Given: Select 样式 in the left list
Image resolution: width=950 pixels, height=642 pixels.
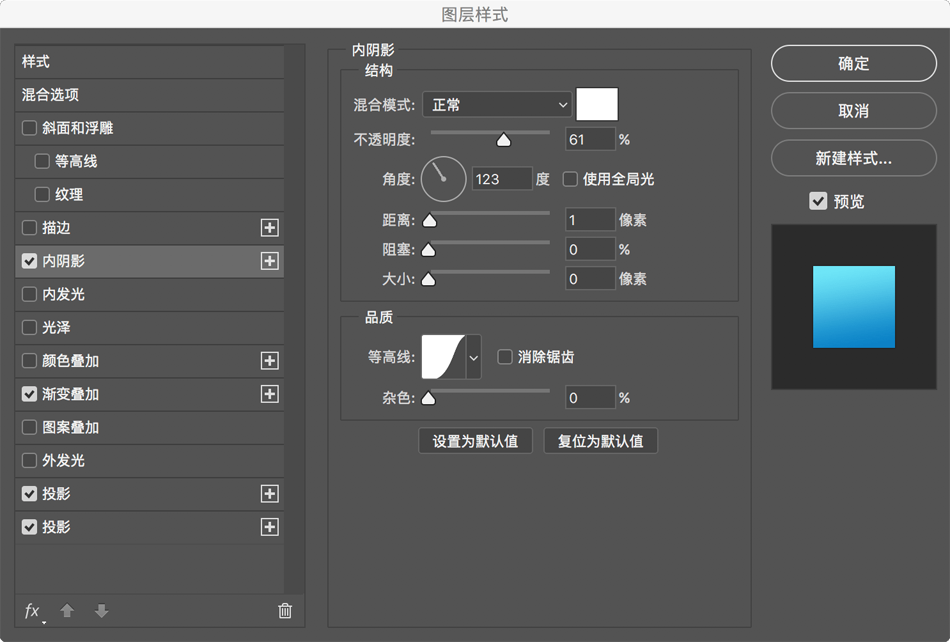Looking at the screenshot, I should [x=150, y=62].
